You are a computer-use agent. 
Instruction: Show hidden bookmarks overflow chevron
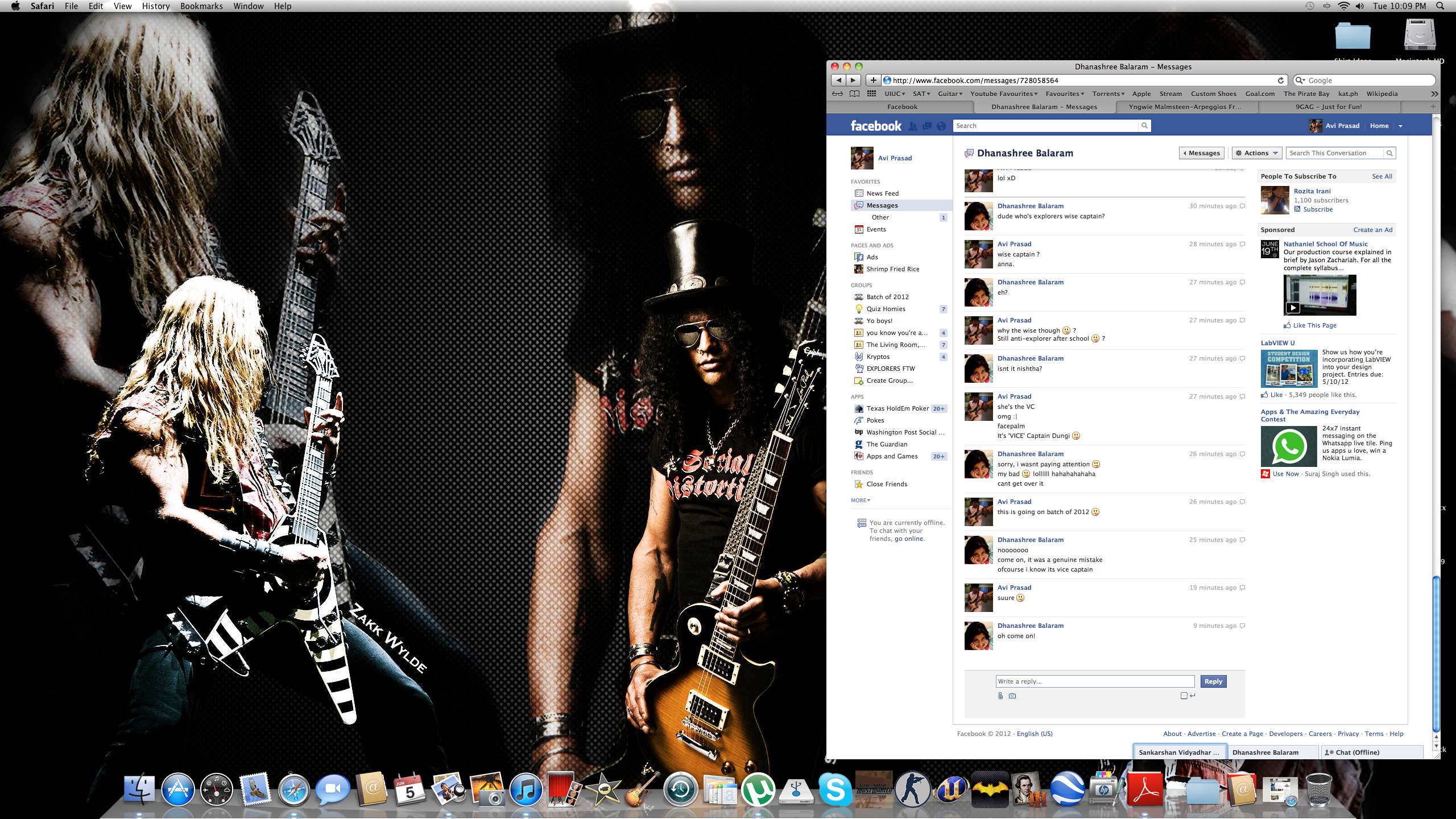click(1434, 94)
